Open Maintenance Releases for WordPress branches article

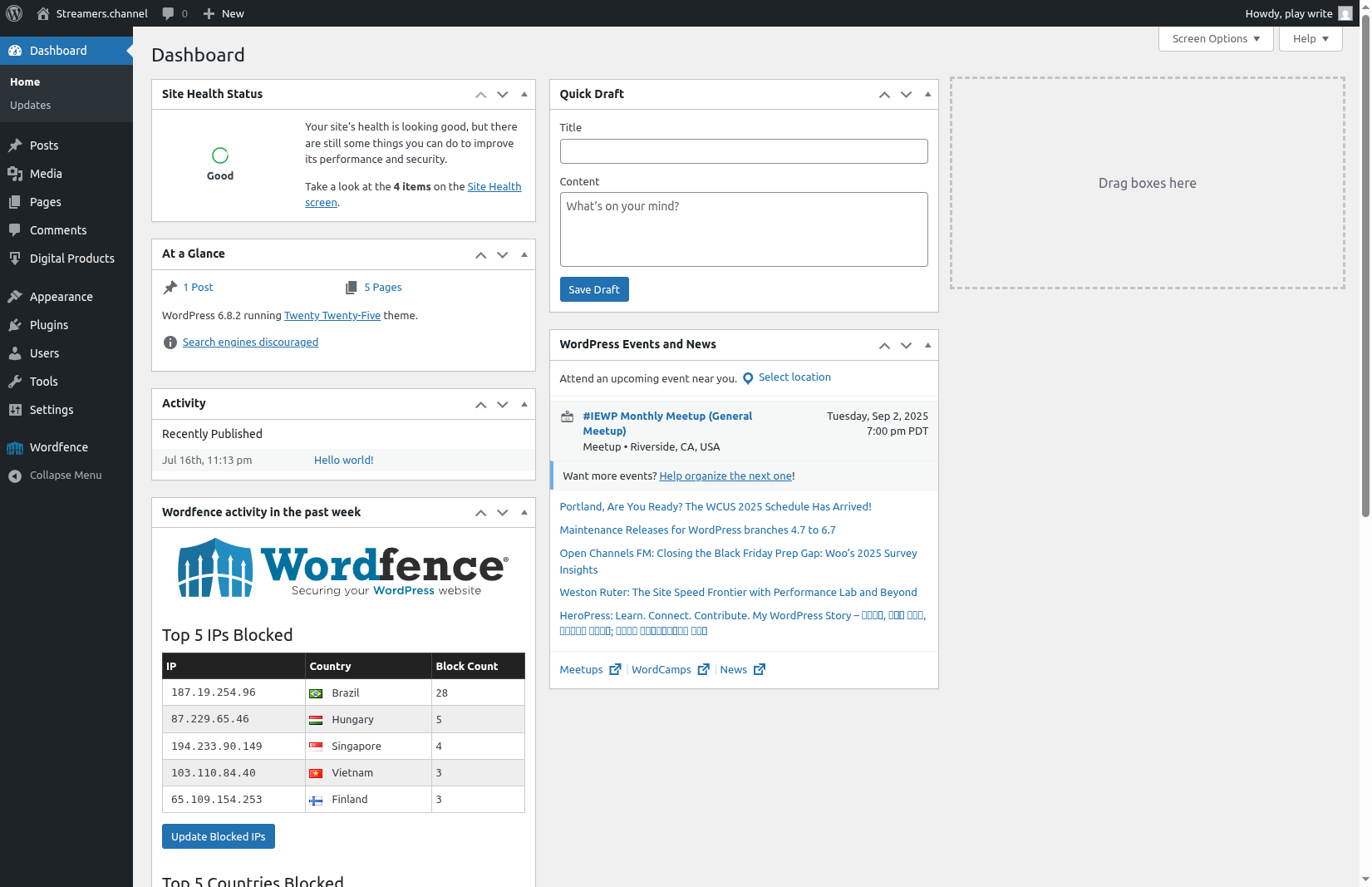tap(697, 530)
